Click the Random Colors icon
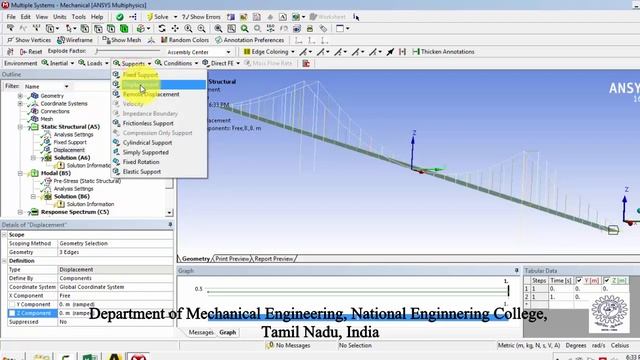 click(x=164, y=40)
